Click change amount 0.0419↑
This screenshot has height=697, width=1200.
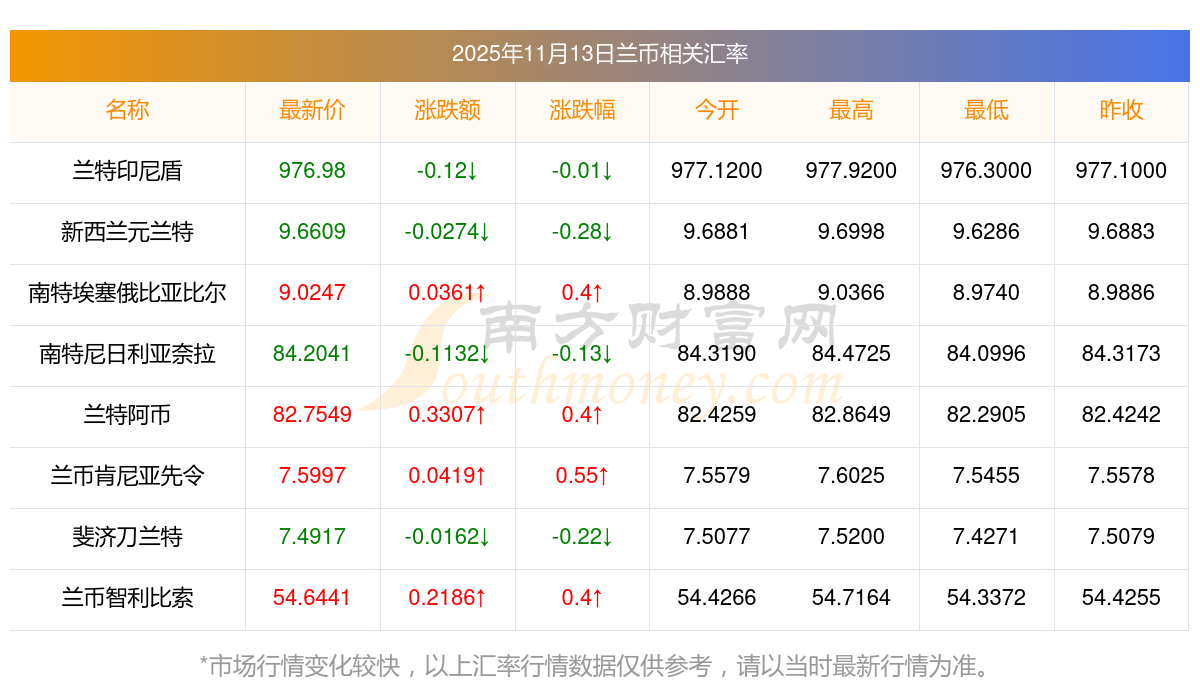(x=447, y=476)
